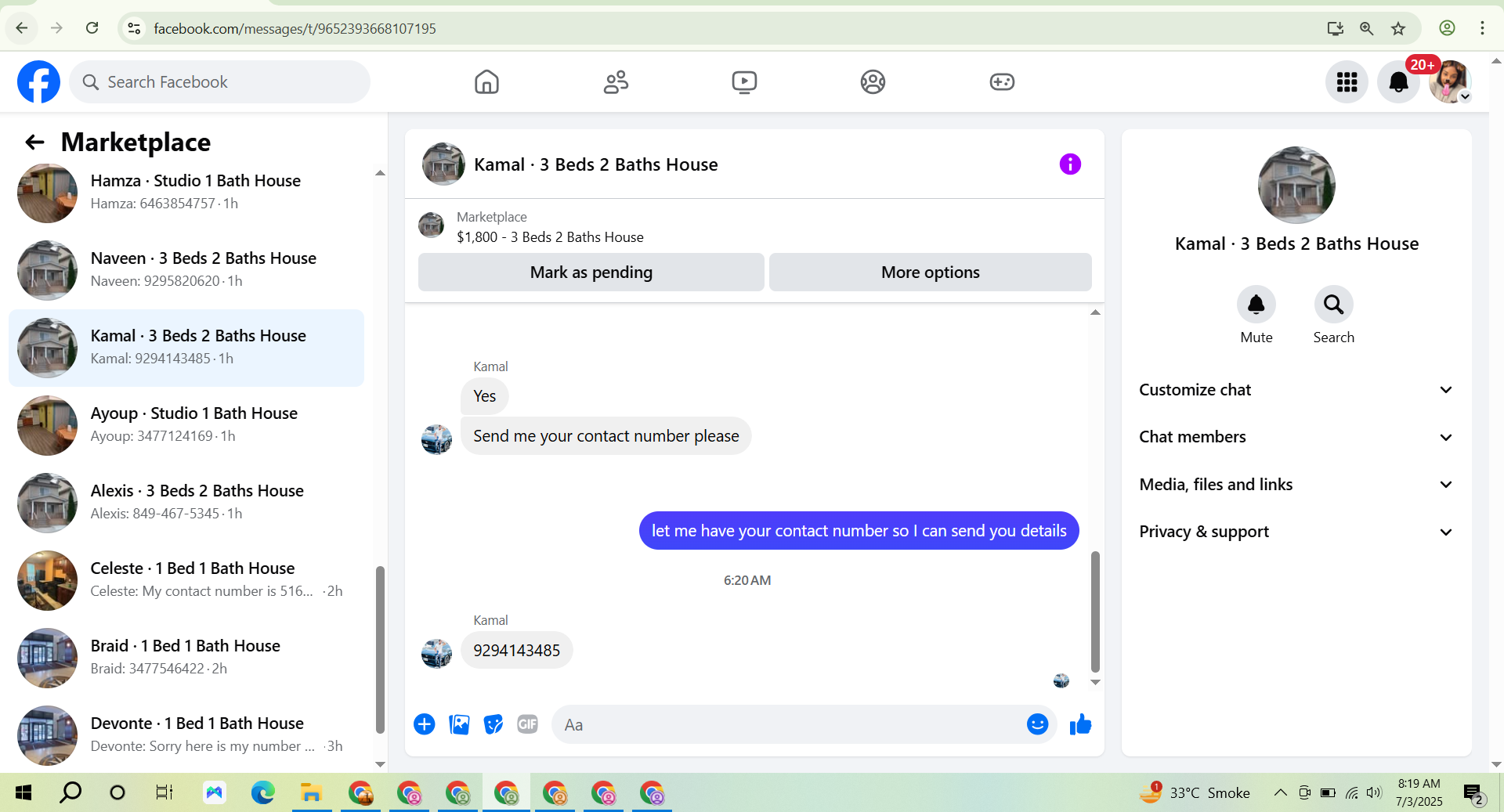Open Alexis 3 Beds 2 Baths House chat
This screenshot has width=1504, height=812.
[186, 503]
